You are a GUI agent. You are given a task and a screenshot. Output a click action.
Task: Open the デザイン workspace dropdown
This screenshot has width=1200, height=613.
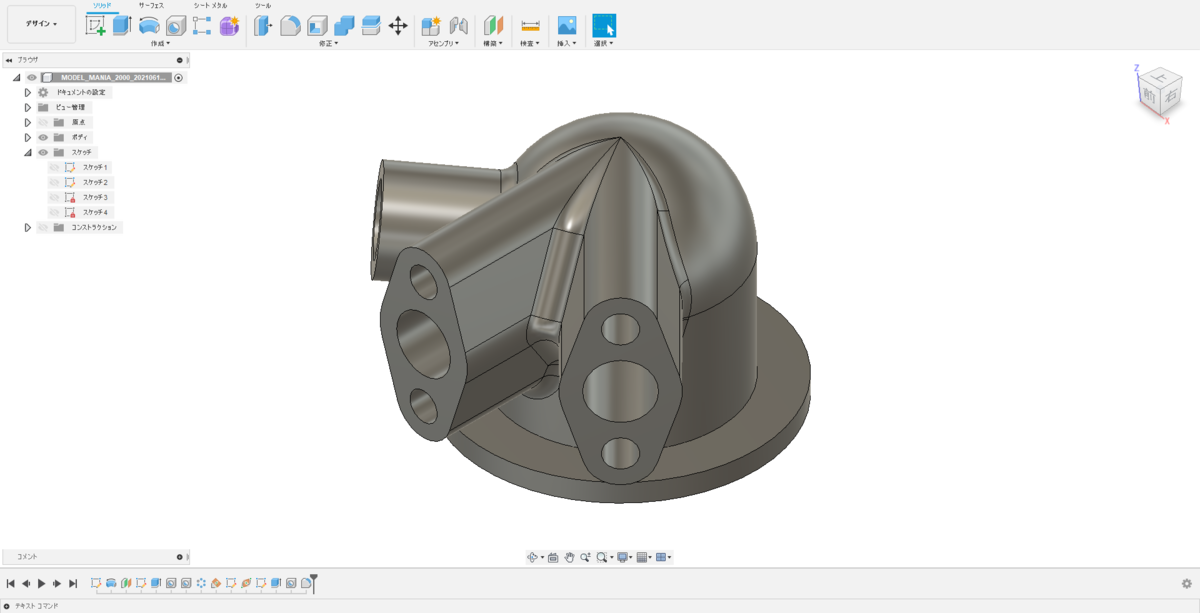(41, 24)
